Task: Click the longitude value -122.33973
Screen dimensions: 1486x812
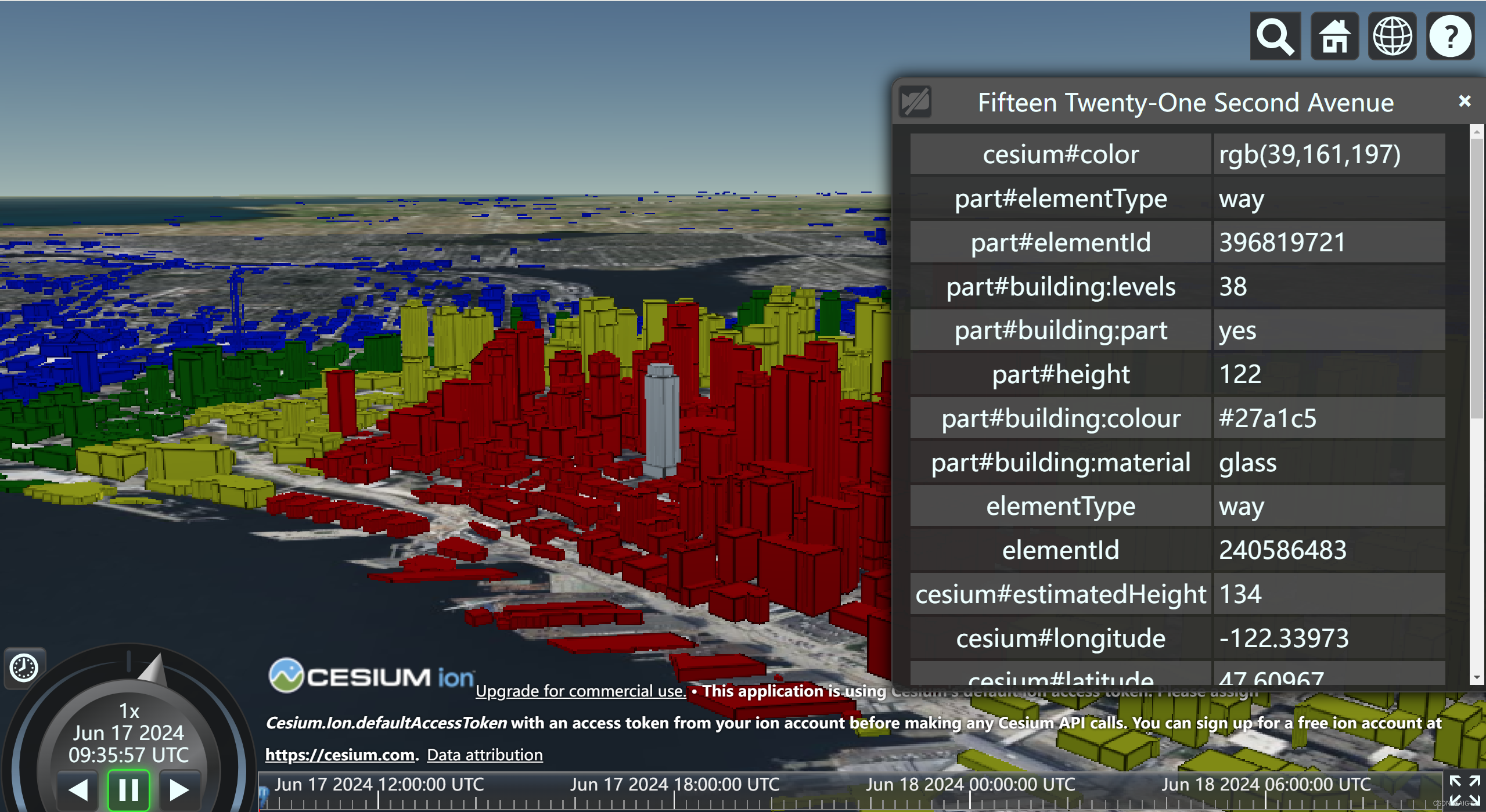Action: (1283, 638)
